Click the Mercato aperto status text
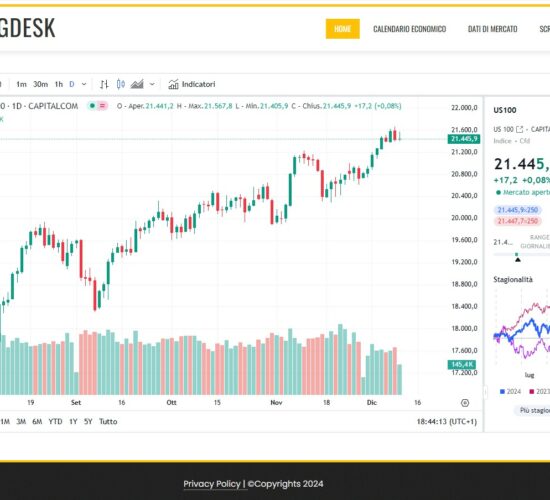 tap(525, 192)
